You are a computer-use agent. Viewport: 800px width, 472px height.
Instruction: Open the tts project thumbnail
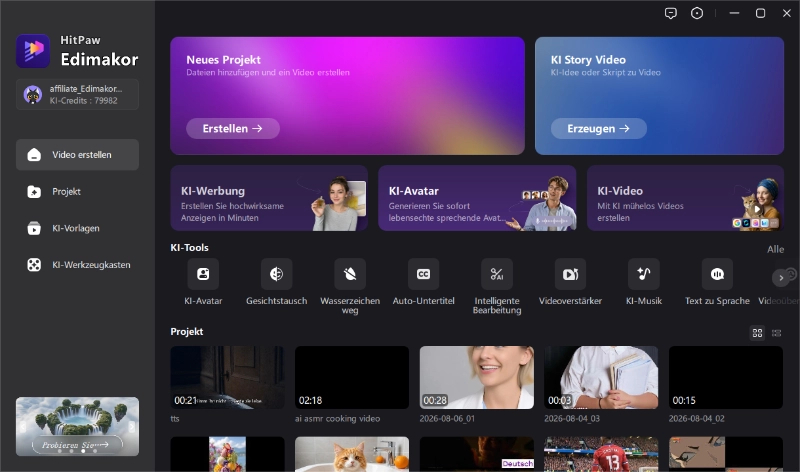(228, 378)
